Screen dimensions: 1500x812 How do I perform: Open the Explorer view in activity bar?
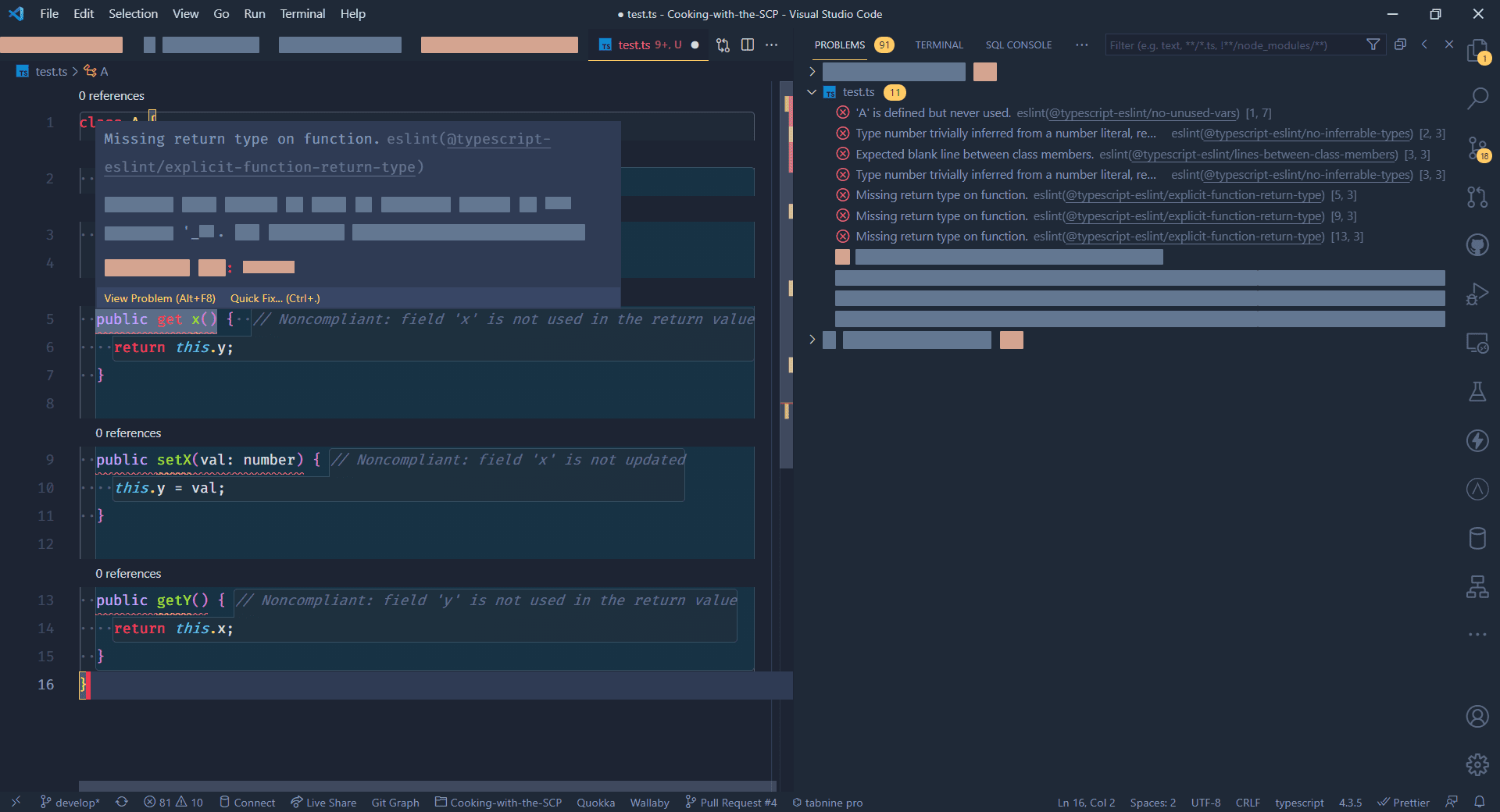tap(1477, 51)
